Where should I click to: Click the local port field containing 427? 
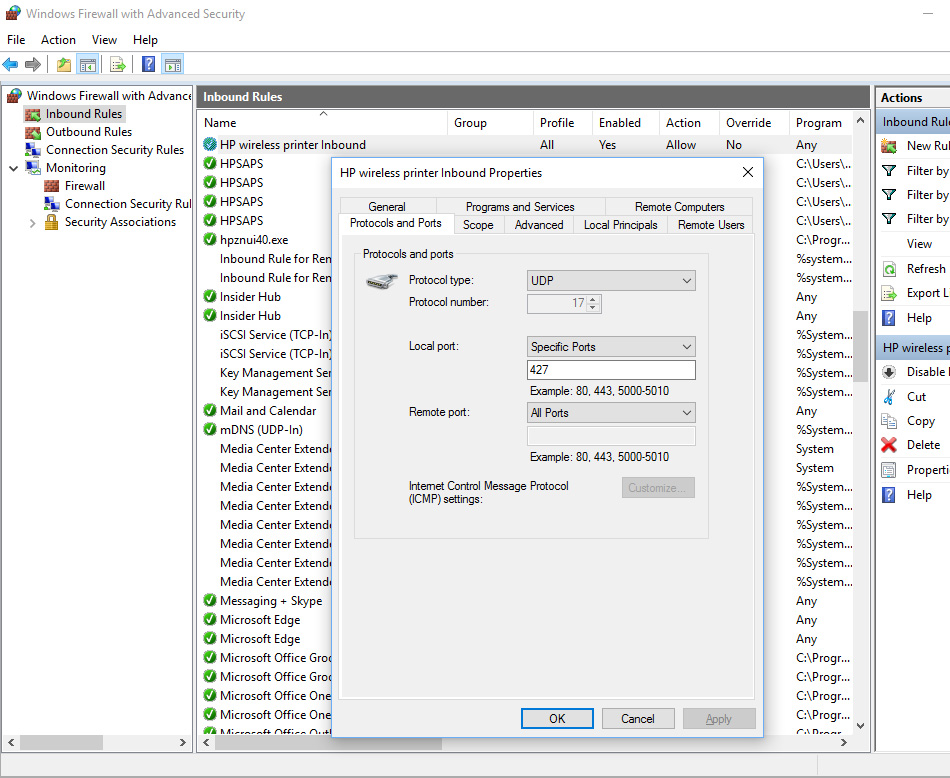point(611,370)
